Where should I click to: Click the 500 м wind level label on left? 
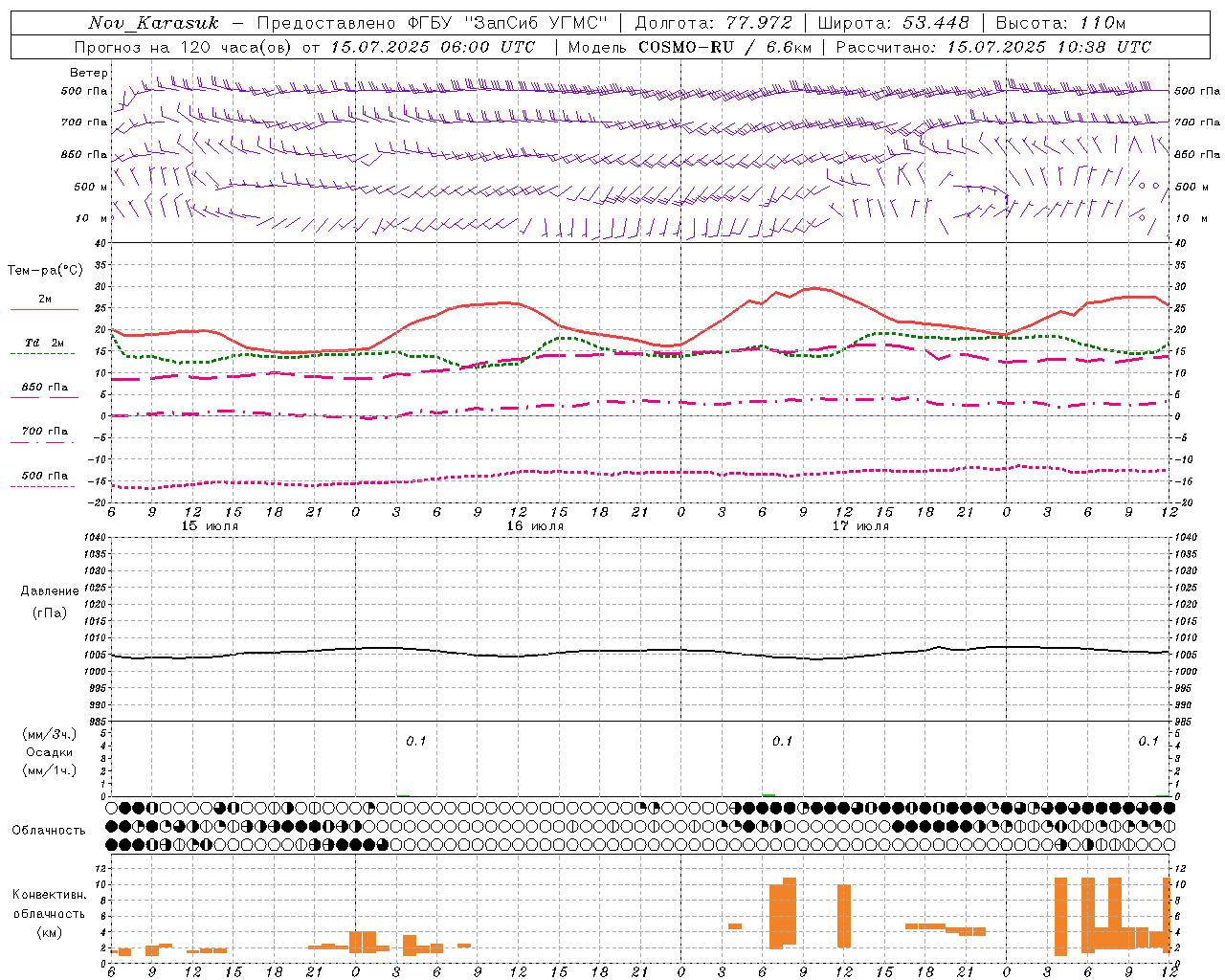coord(90,187)
